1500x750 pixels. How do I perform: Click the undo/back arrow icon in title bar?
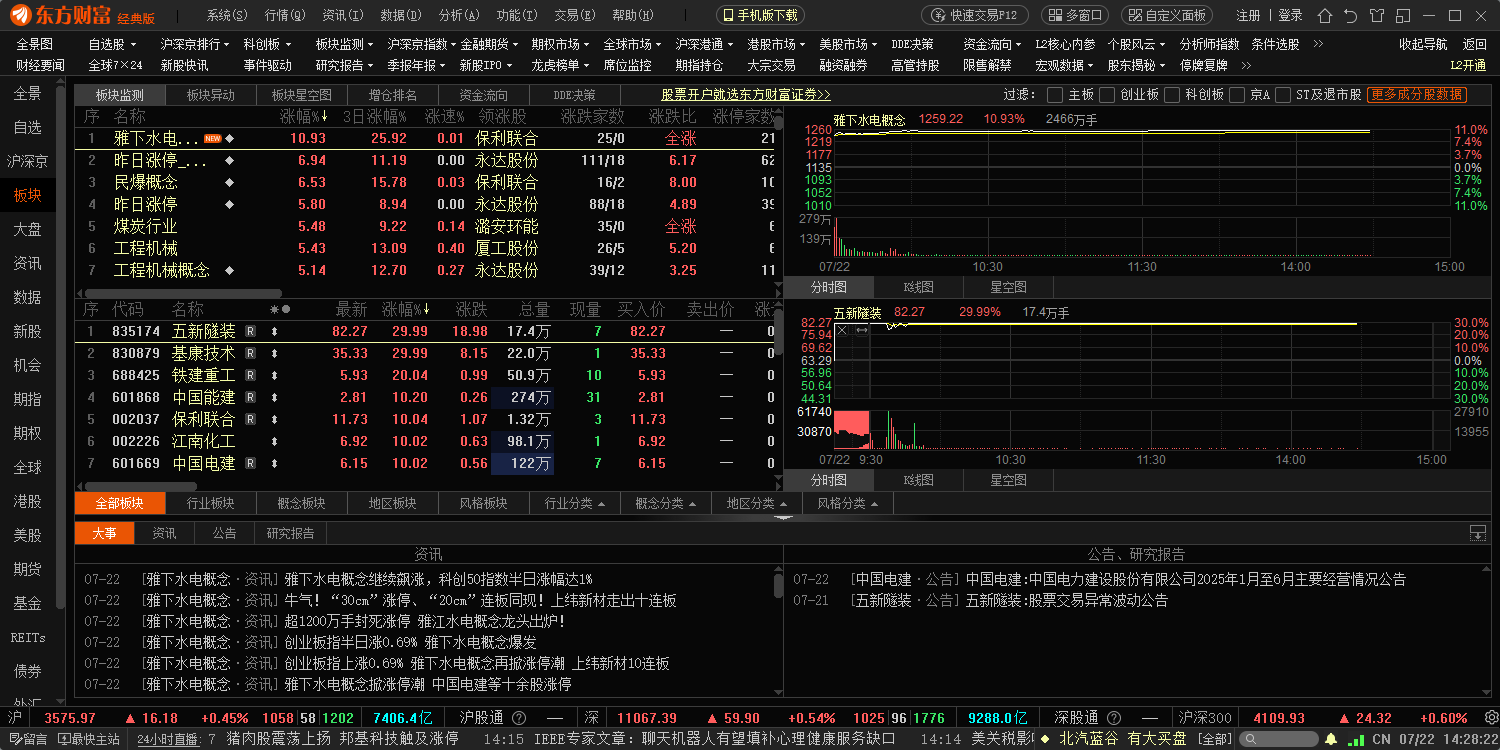1351,15
